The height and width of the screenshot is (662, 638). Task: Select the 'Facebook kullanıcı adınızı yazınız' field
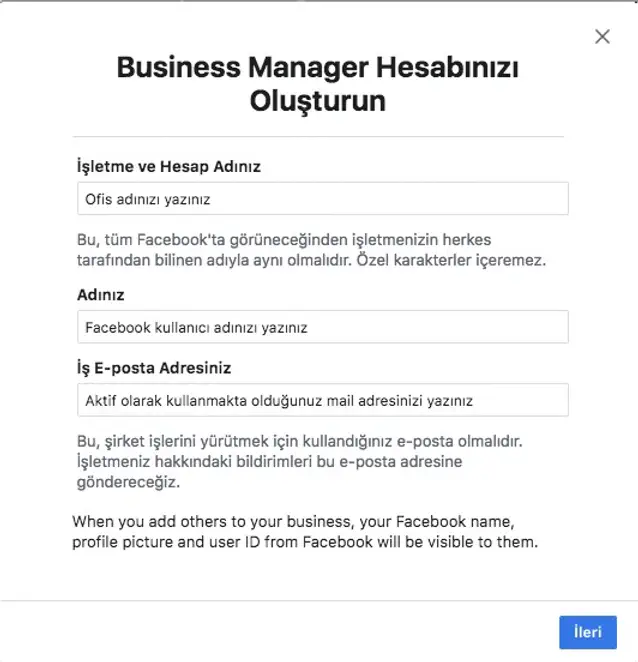click(x=323, y=327)
